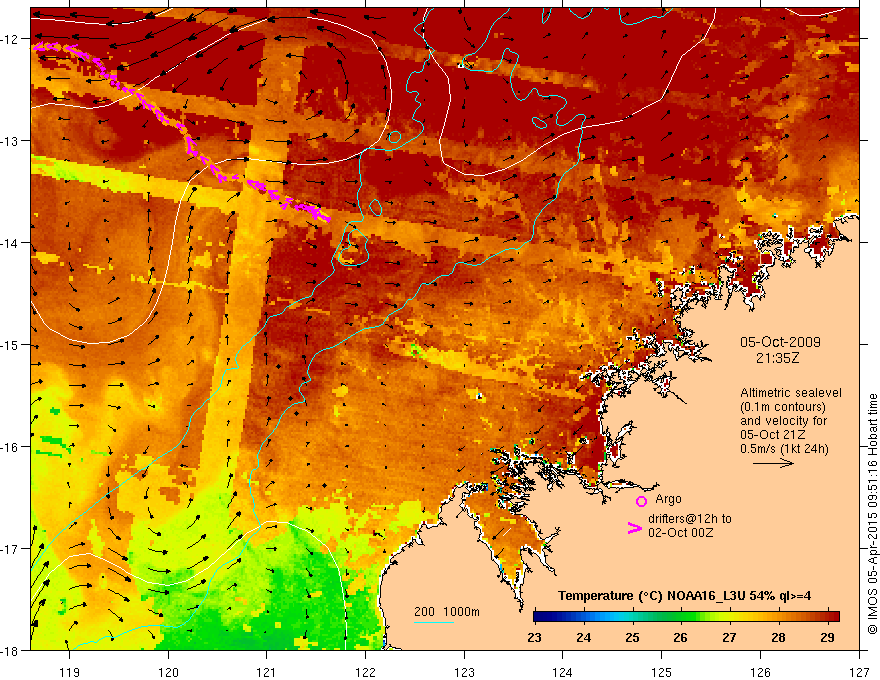Screen dimensions: 880x680
Task: Click the dark blue end of the temperature bar
Action: point(540,617)
